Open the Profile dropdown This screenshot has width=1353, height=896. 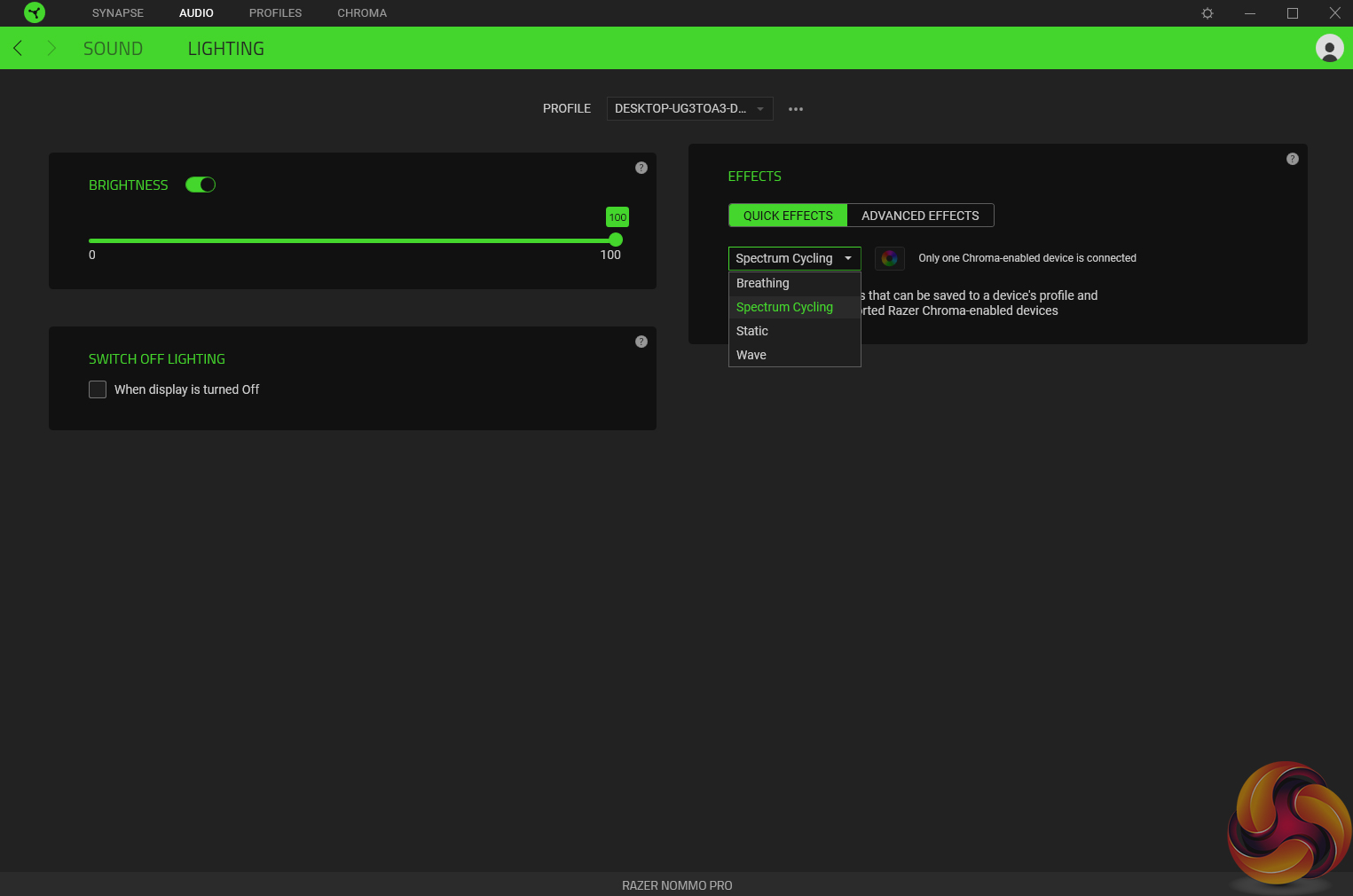click(x=689, y=108)
